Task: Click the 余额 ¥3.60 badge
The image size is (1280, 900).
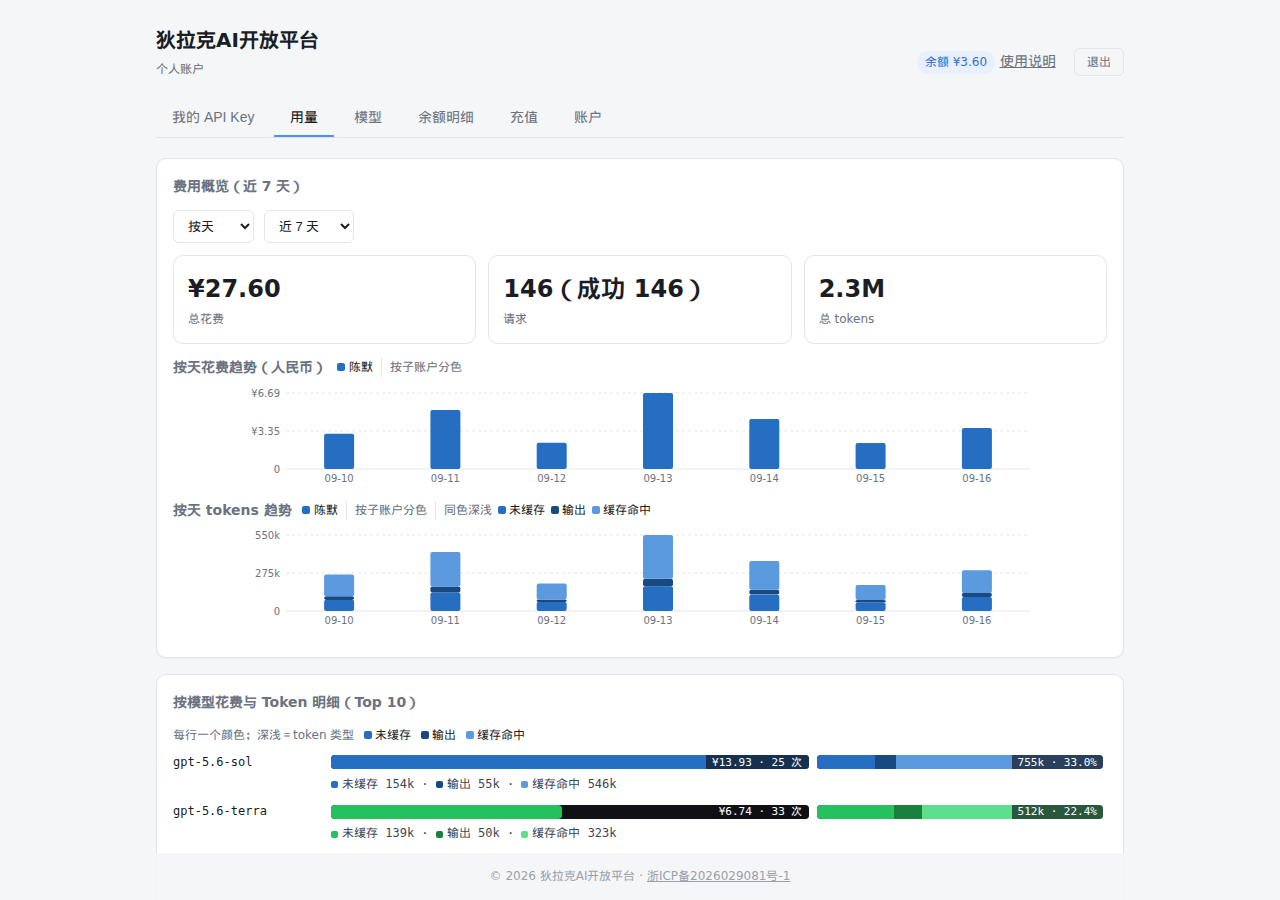Action: click(956, 62)
